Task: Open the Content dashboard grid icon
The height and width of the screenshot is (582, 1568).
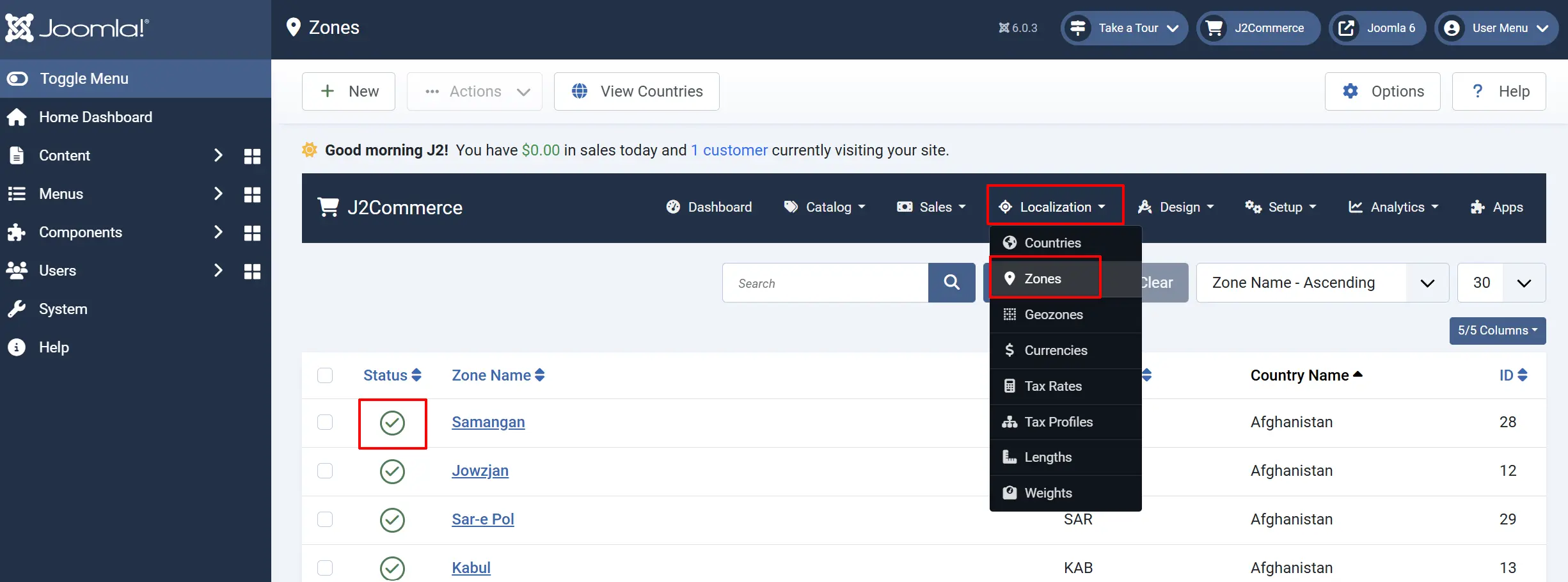Action: [252, 156]
